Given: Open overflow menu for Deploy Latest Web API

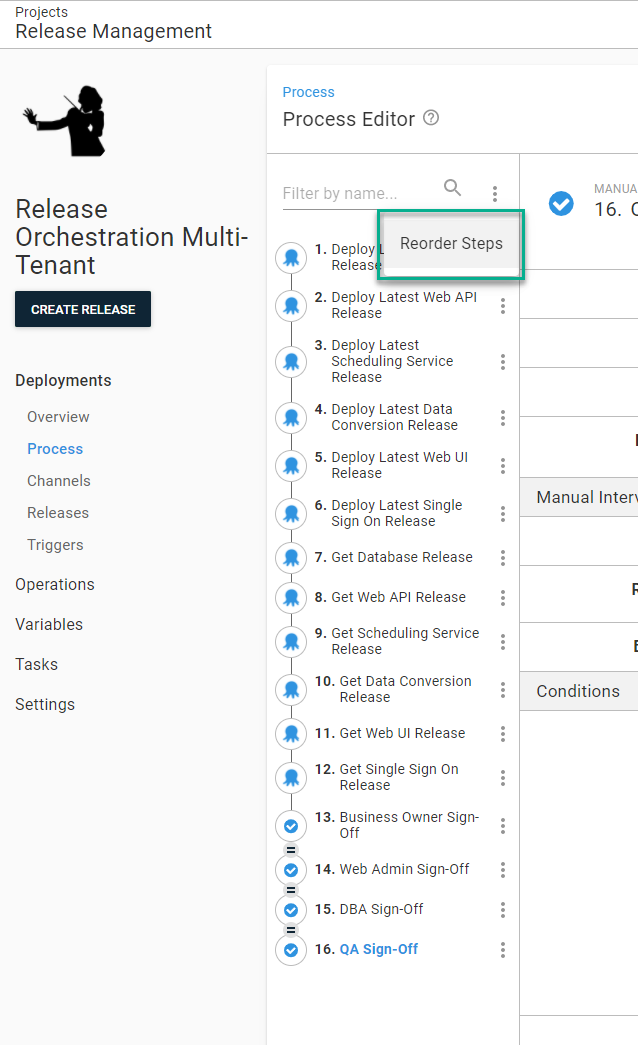Looking at the screenshot, I should pos(503,305).
